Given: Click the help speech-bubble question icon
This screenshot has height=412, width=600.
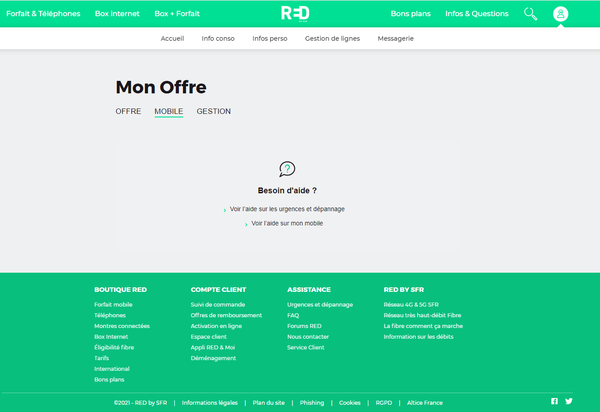Looking at the screenshot, I should pos(287,169).
